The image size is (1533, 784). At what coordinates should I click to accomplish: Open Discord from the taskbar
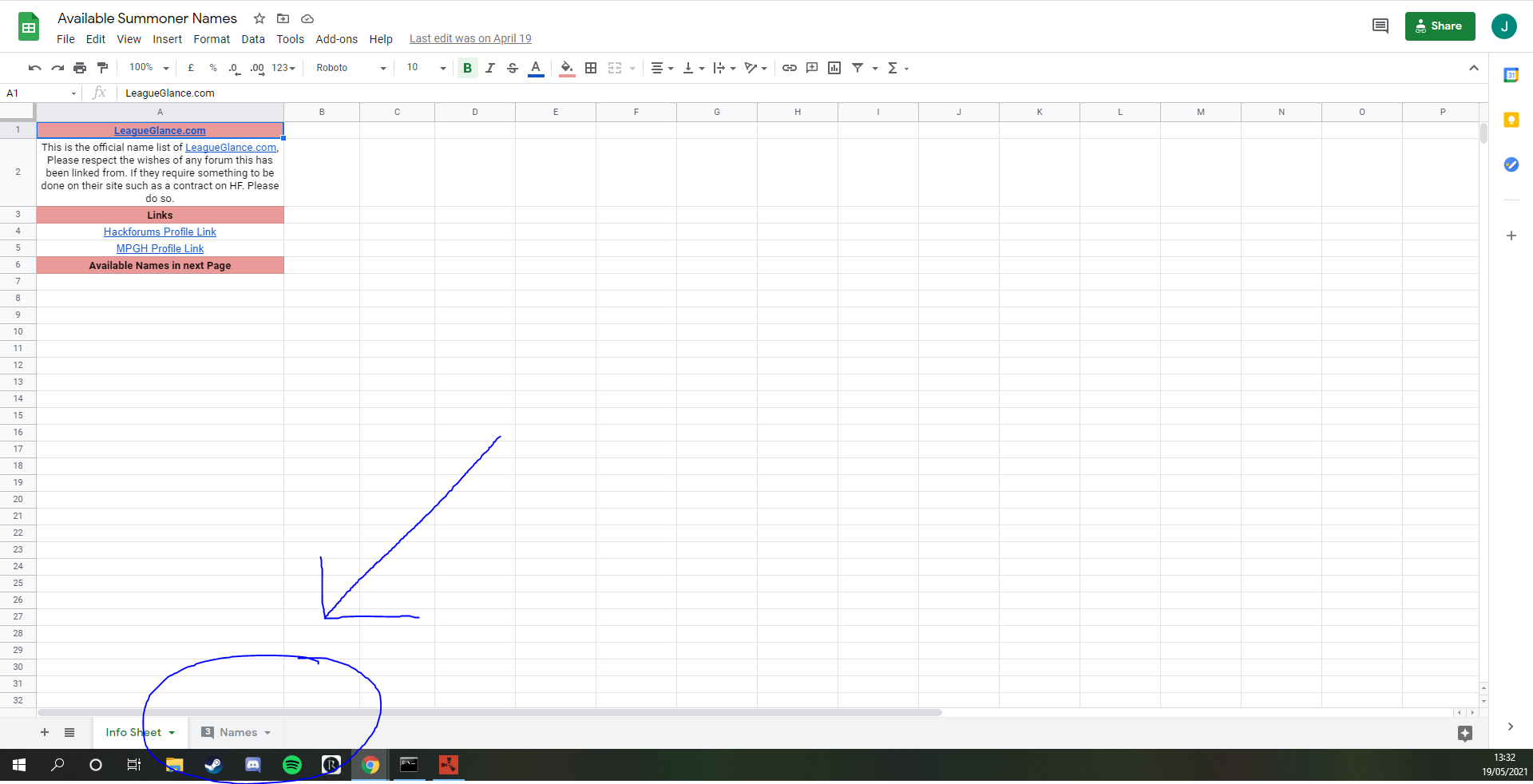(253, 765)
